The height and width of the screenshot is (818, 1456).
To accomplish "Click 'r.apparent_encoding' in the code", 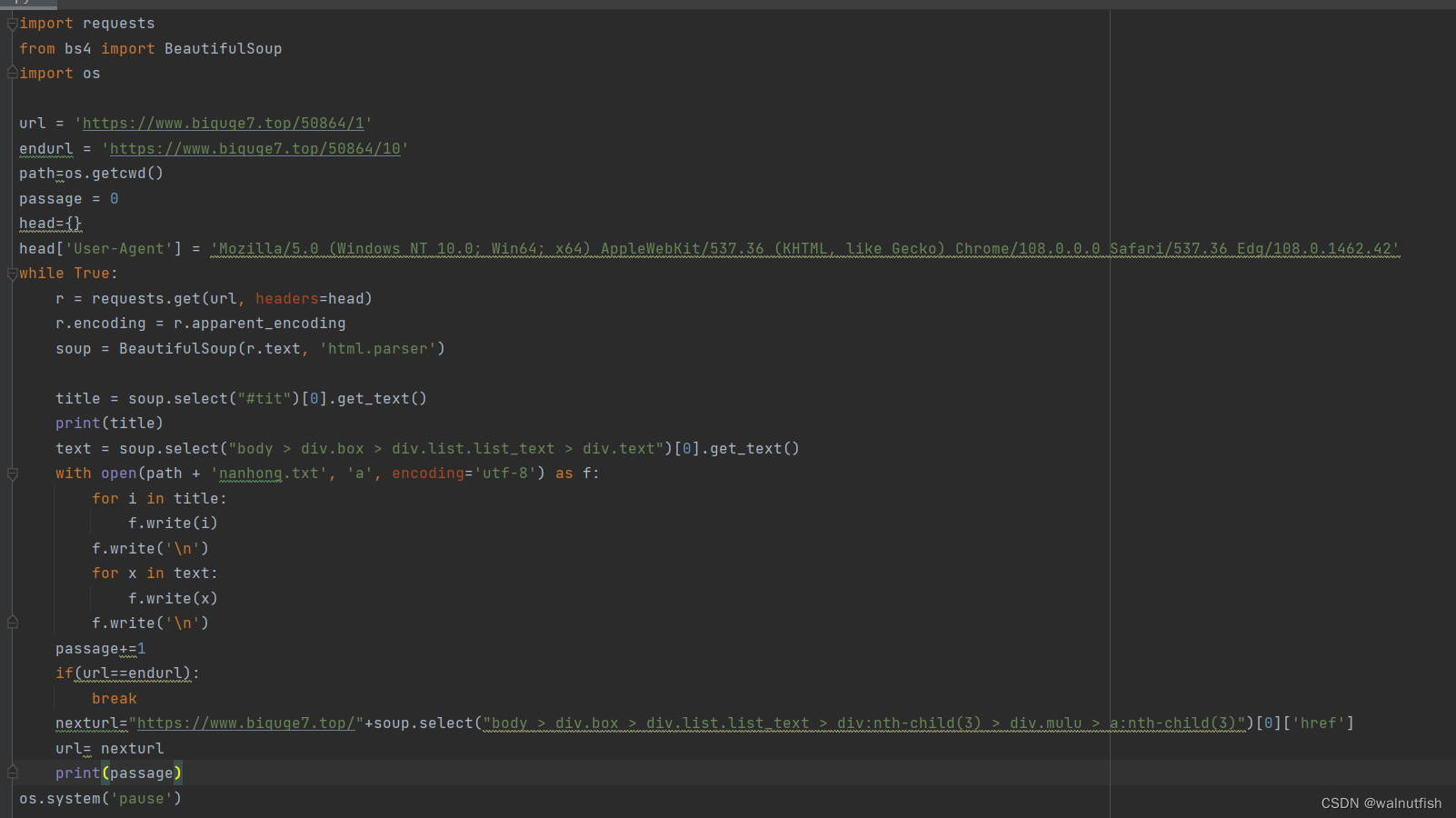I will [260, 324].
